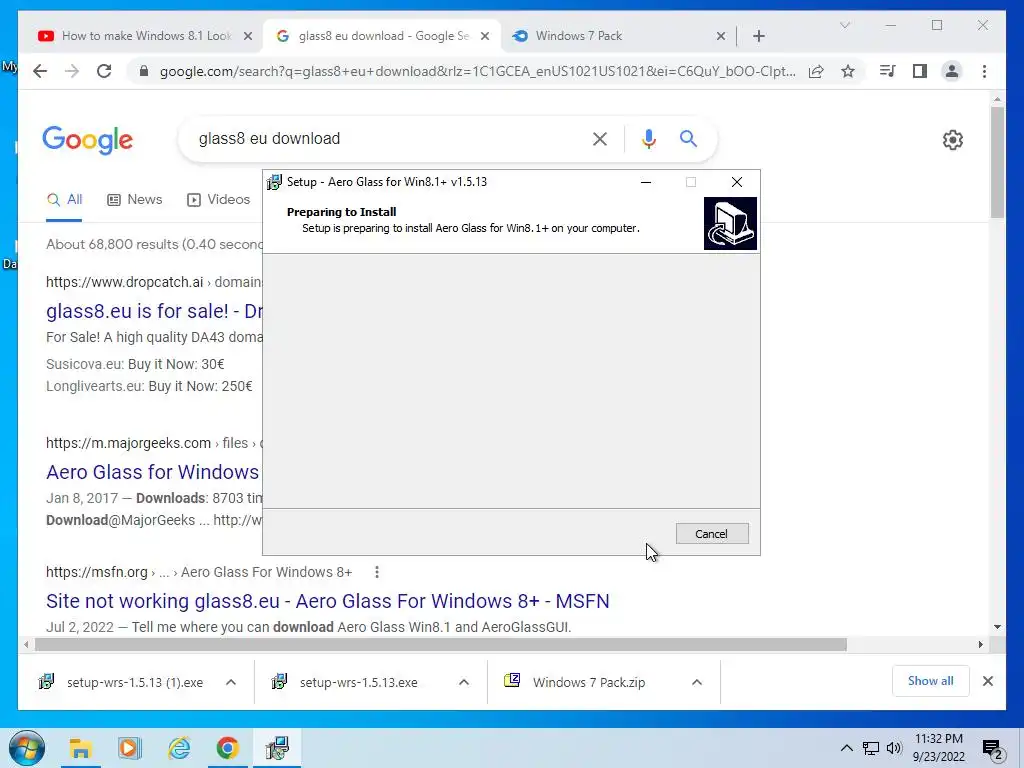Open Internet Explorer from the taskbar
This screenshot has height=768, width=1024.
179,748
